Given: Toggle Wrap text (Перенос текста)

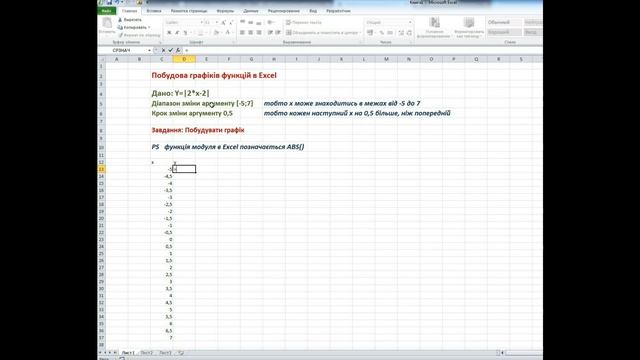Looking at the screenshot, I should coord(304,22).
